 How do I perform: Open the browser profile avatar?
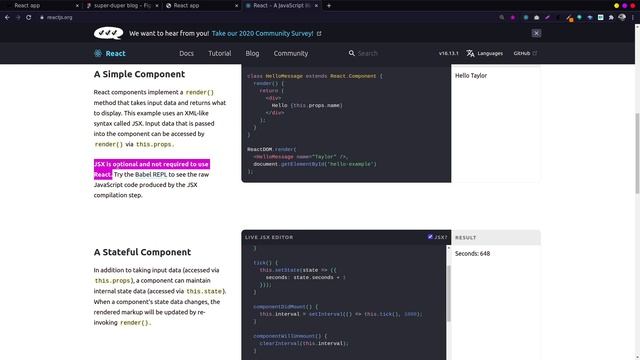(x=622, y=18)
